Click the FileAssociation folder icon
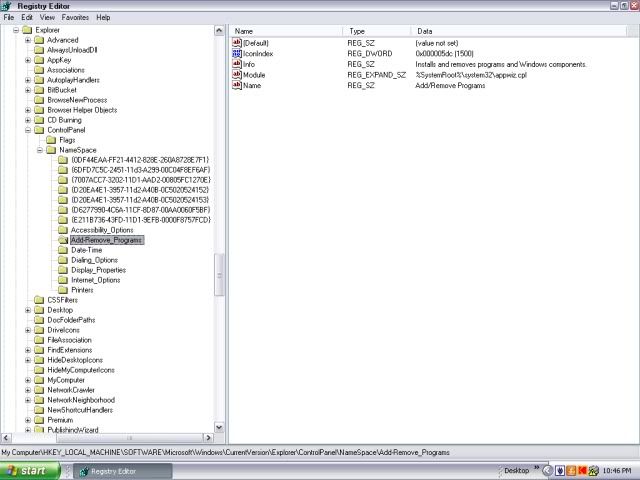The image size is (640, 480). [39, 340]
